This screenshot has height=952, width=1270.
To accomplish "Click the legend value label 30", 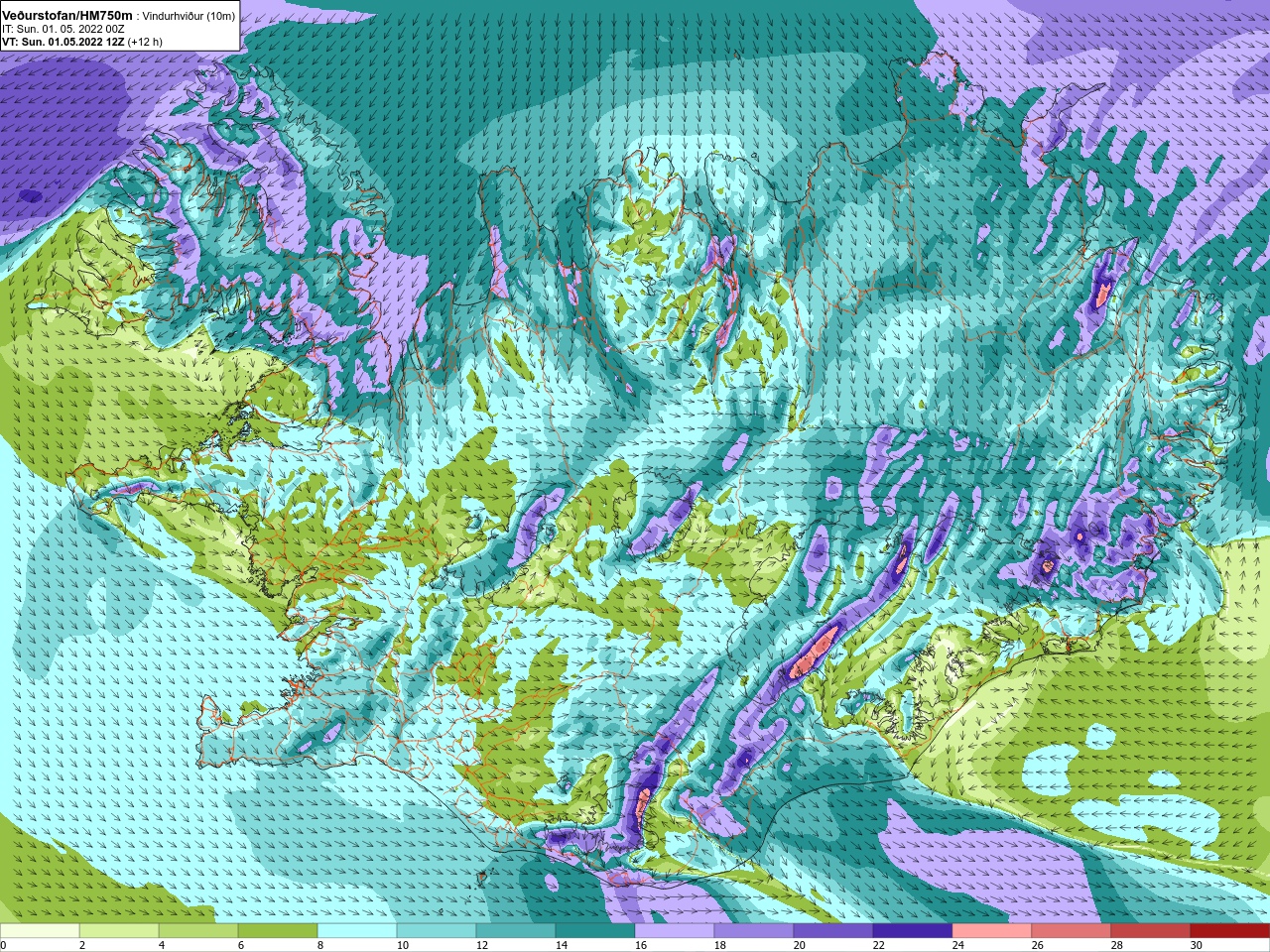I will coord(1197,945).
